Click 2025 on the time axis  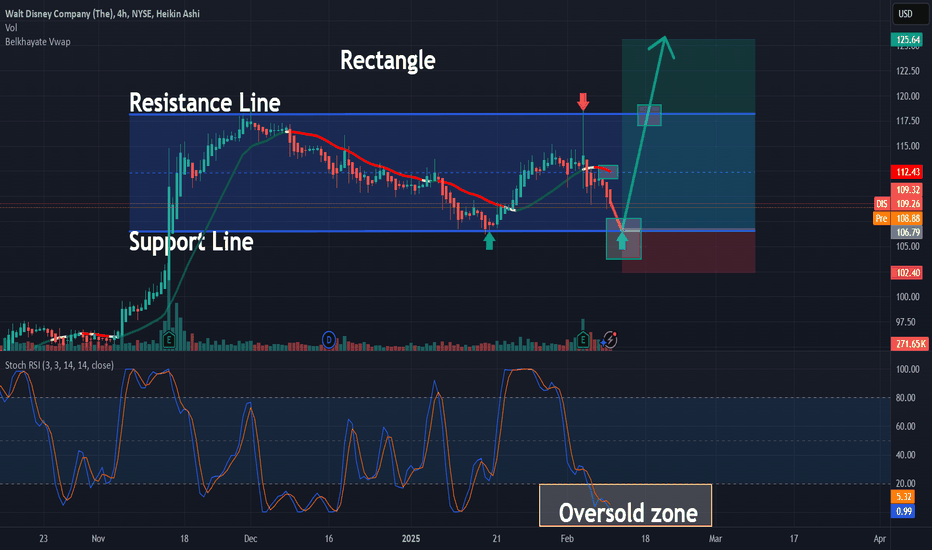[411, 539]
